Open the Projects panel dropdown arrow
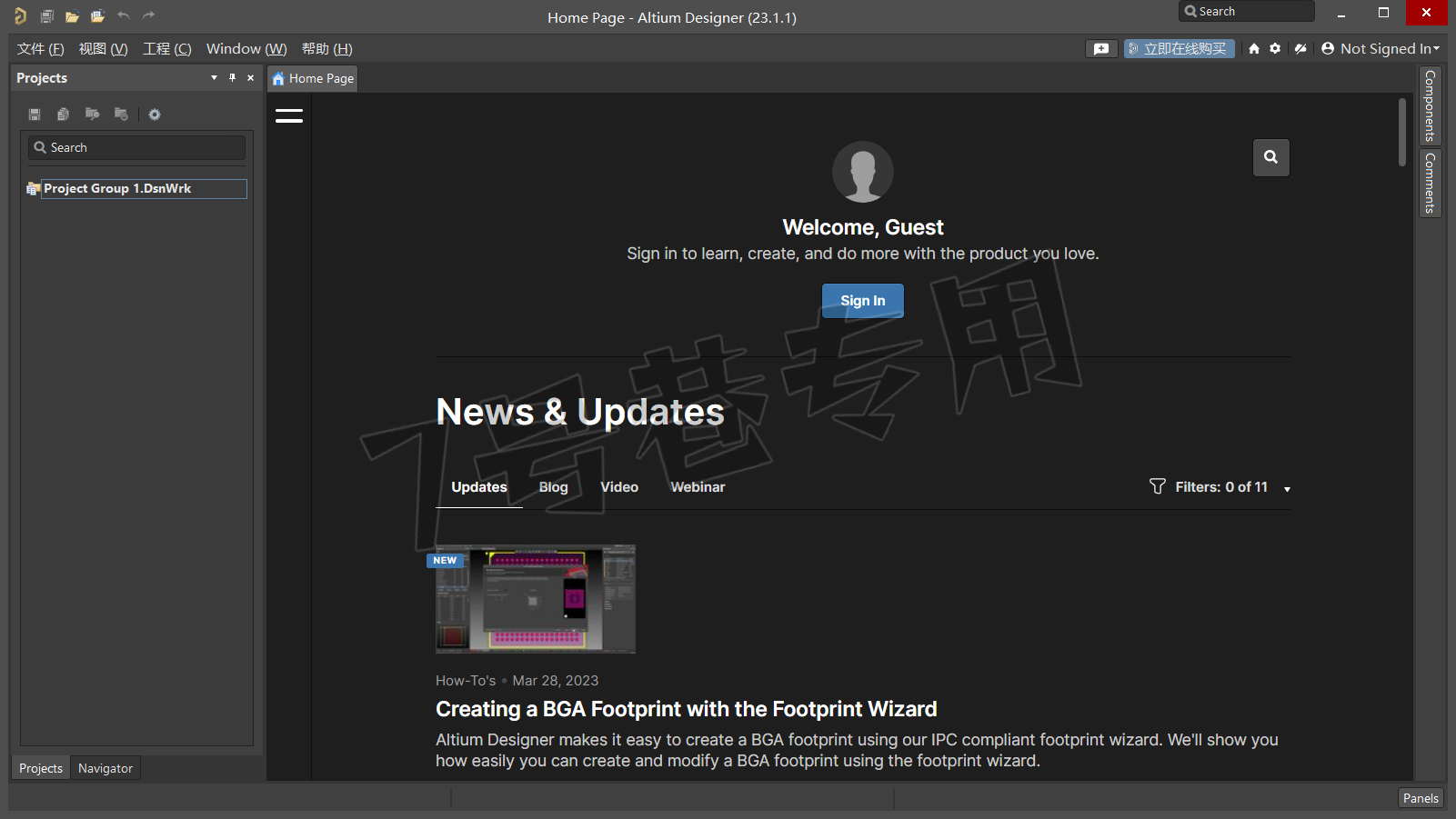This screenshot has height=819, width=1456. coord(214,78)
